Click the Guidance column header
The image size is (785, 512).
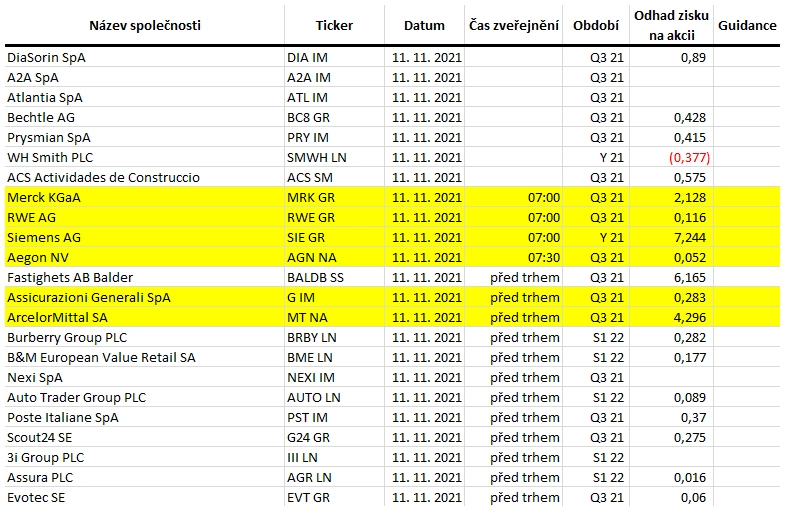coord(747,26)
